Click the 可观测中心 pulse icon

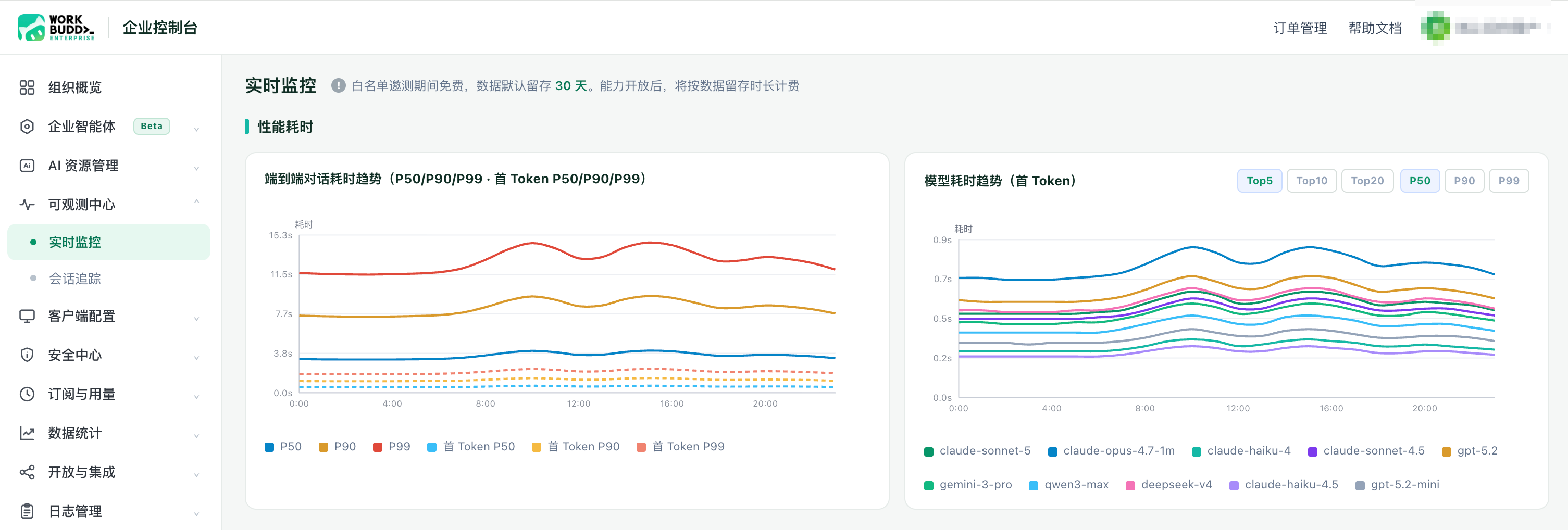point(27,205)
